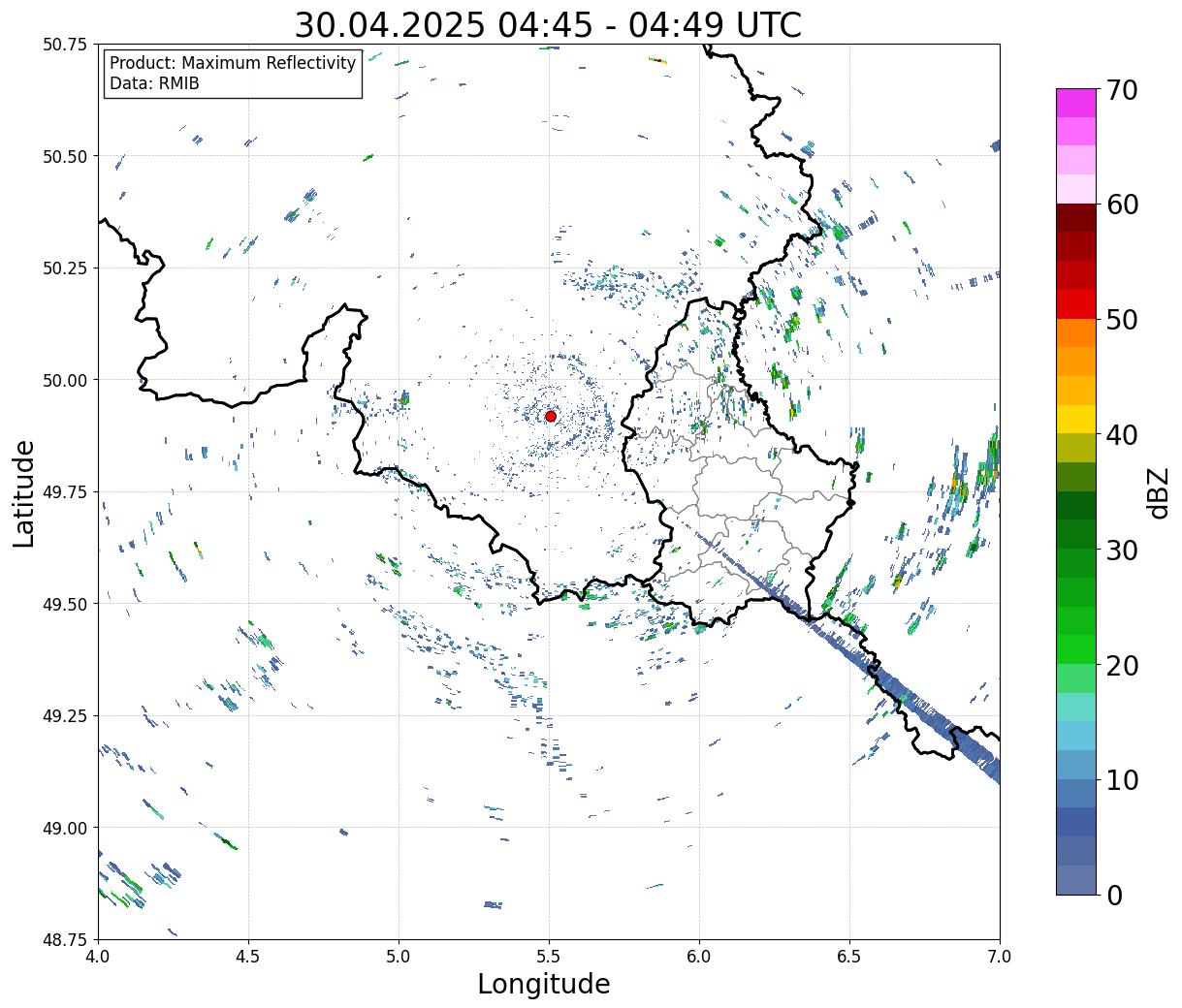Image resolution: width=1182 pixels, height=1008 pixels.
Task: Click the longitude tick label 4.0
Action: coord(98,957)
